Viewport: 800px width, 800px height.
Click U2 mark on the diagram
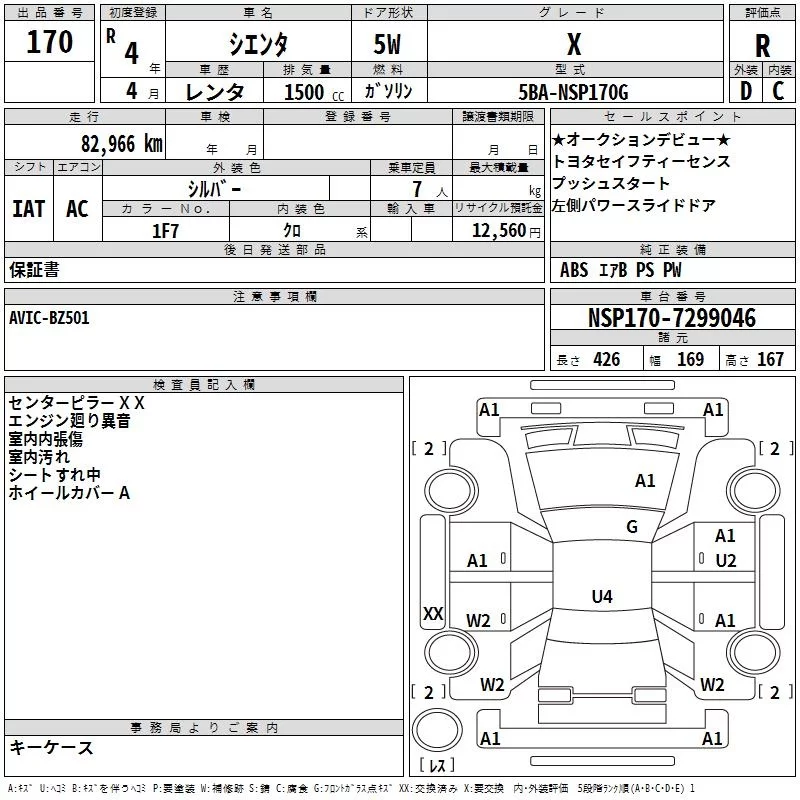click(726, 561)
